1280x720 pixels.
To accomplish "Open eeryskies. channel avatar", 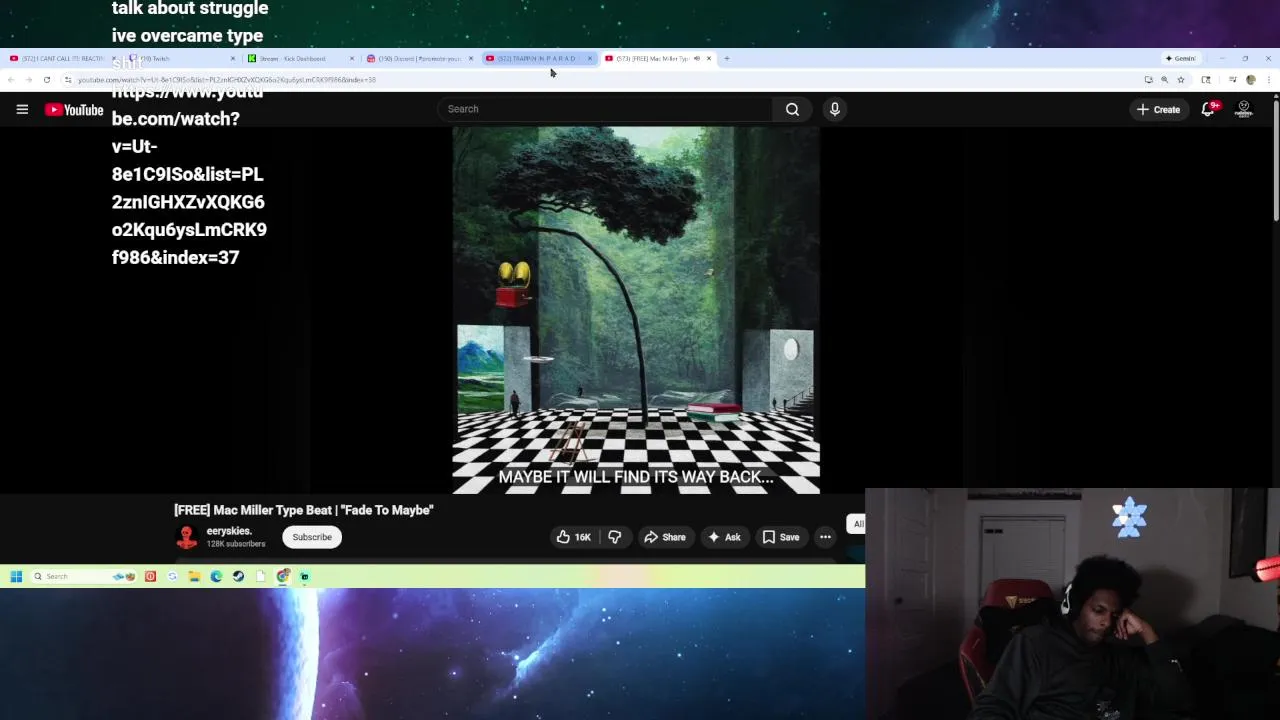I will [x=187, y=537].
